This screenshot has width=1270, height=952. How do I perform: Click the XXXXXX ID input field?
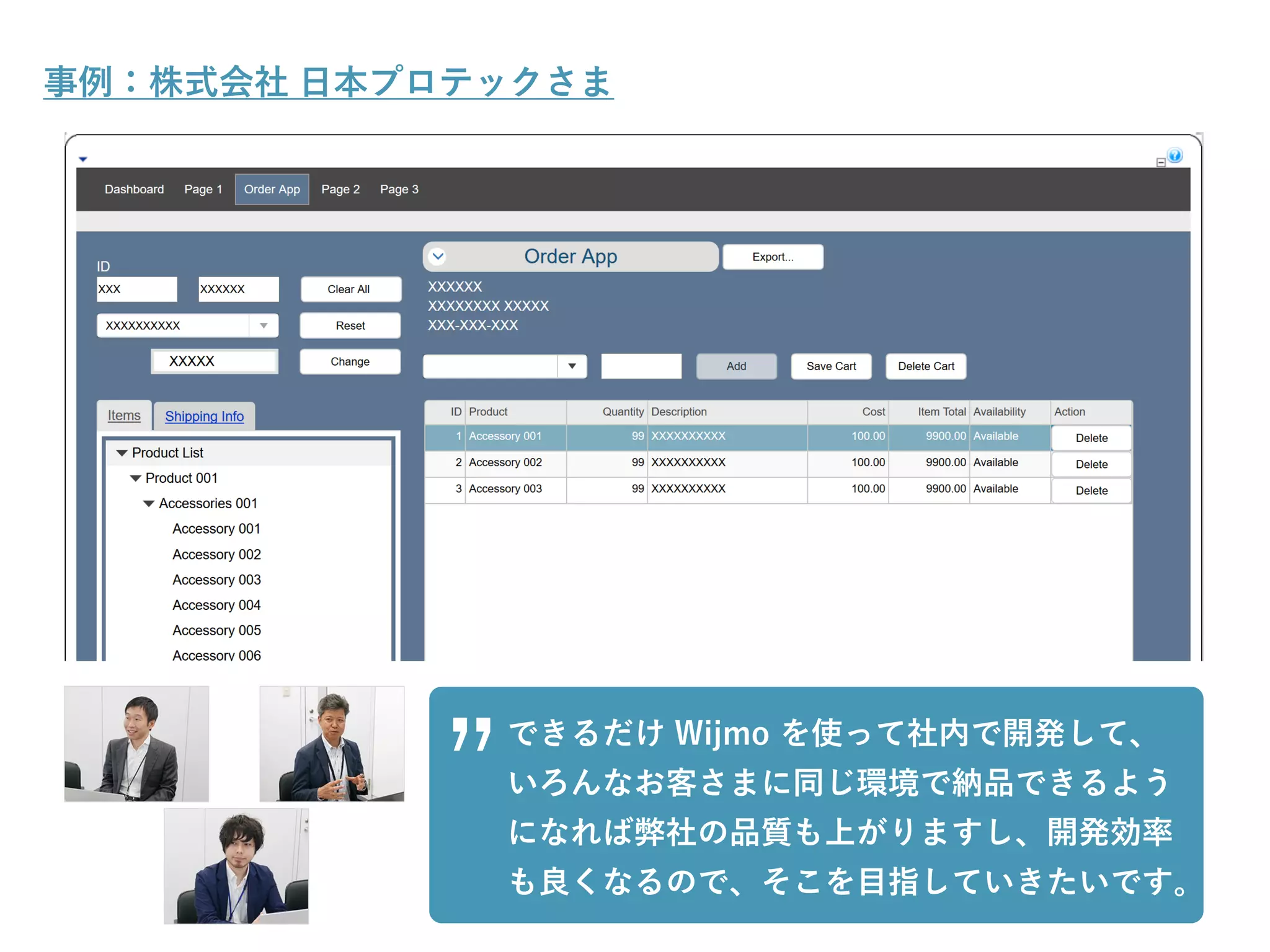point(239,289)
